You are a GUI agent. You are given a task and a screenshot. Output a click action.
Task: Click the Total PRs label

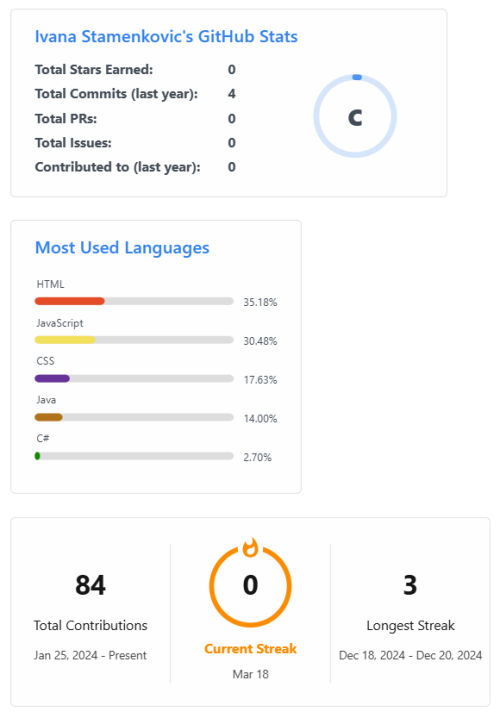pos(66,119)
